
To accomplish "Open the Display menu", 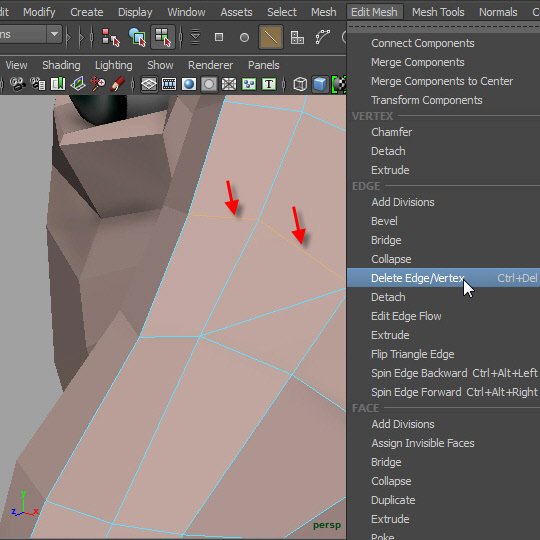I will coord(135,12).
